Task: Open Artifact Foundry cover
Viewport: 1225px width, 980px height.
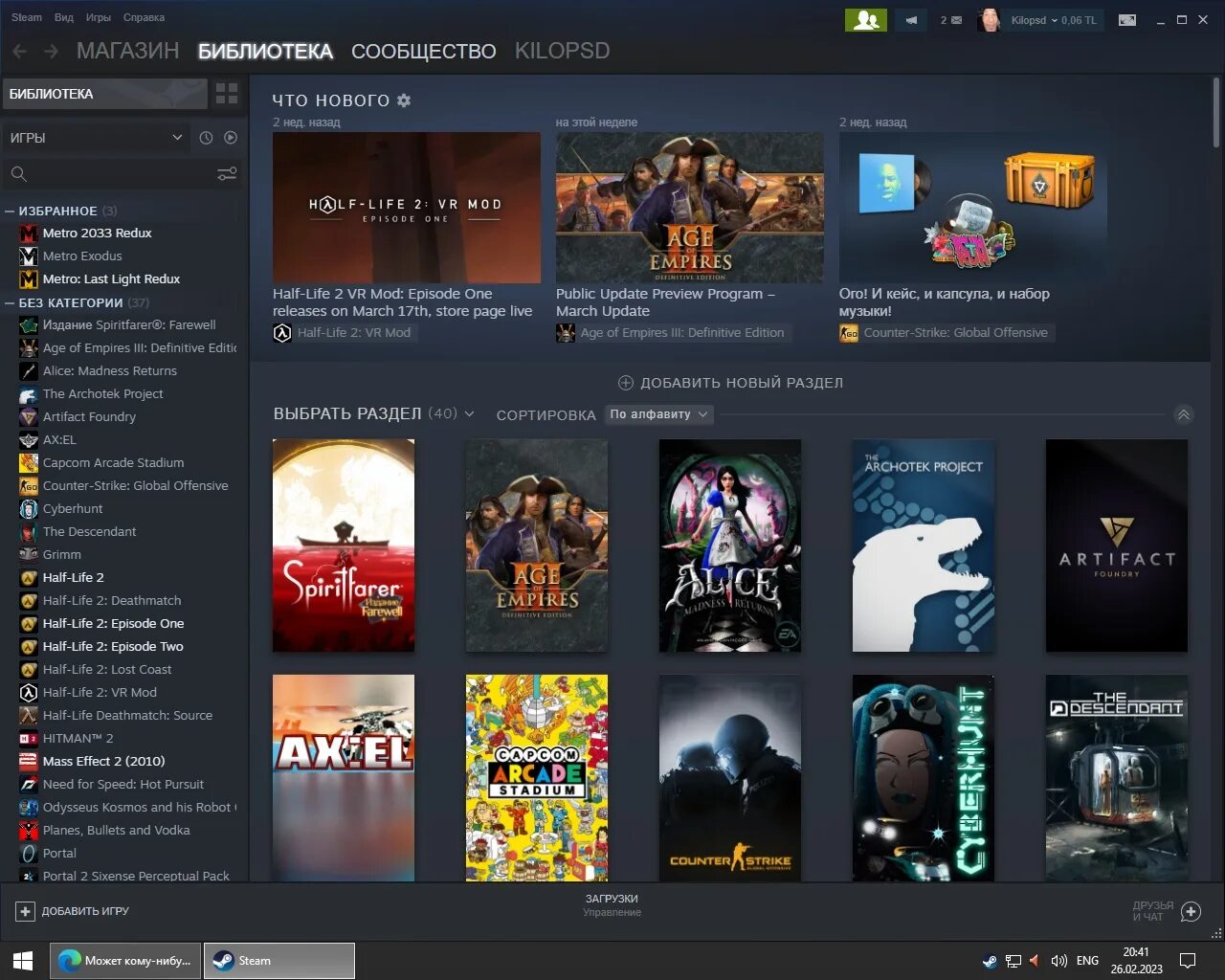Action: point(1117,546)
